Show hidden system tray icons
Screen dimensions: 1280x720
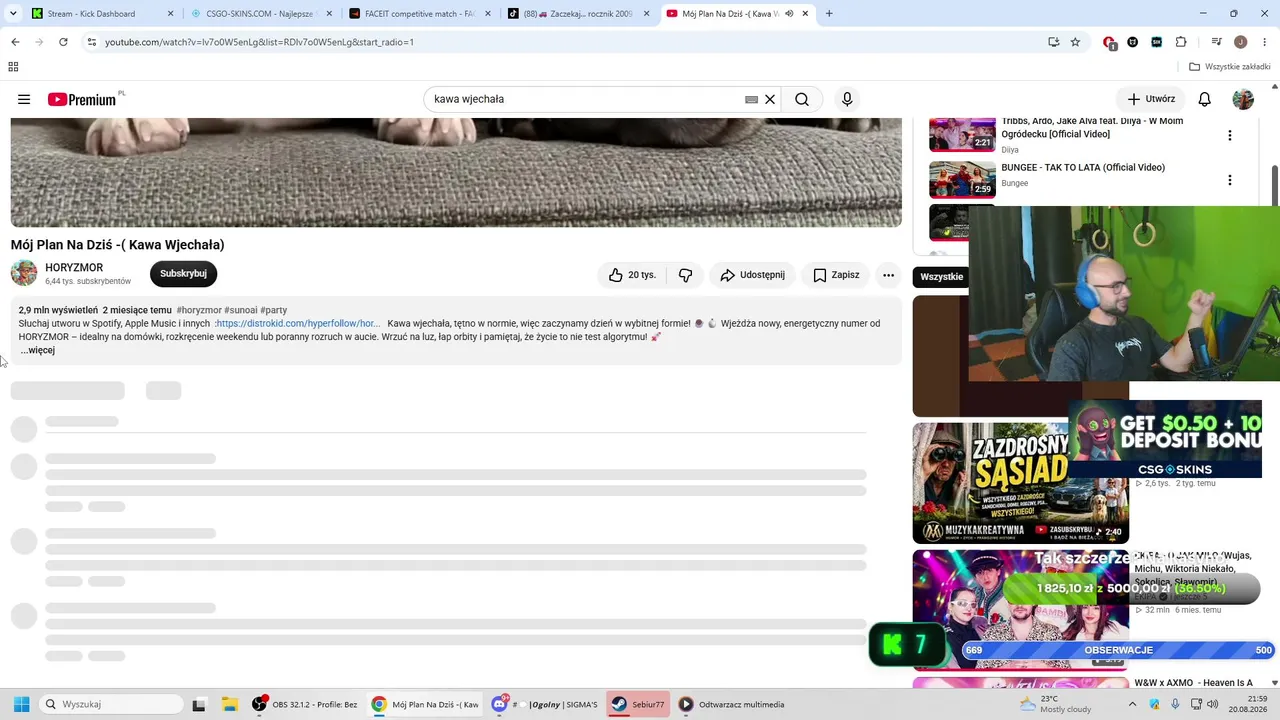(1132, 704)
